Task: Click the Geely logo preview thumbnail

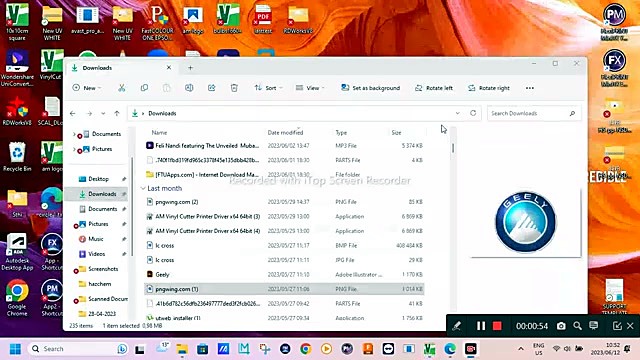Action: (525, 222)
